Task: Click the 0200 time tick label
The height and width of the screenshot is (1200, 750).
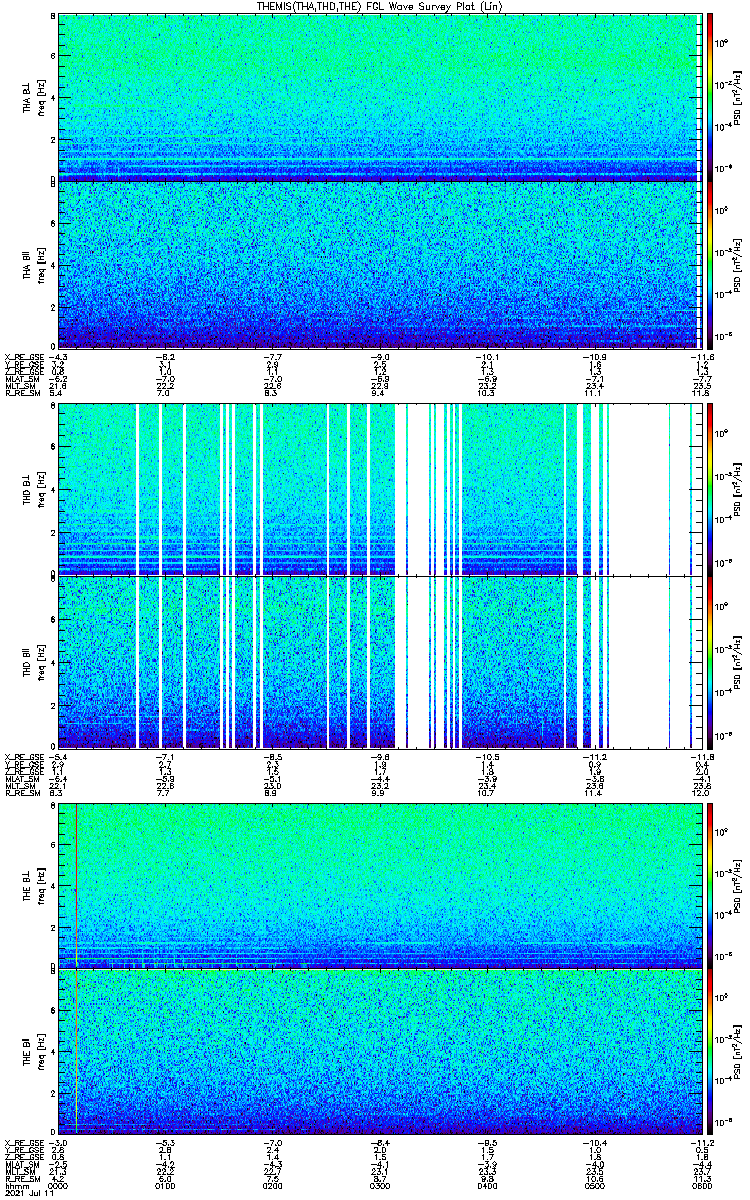Action: pyautogui.click(x=273, y=1186)
